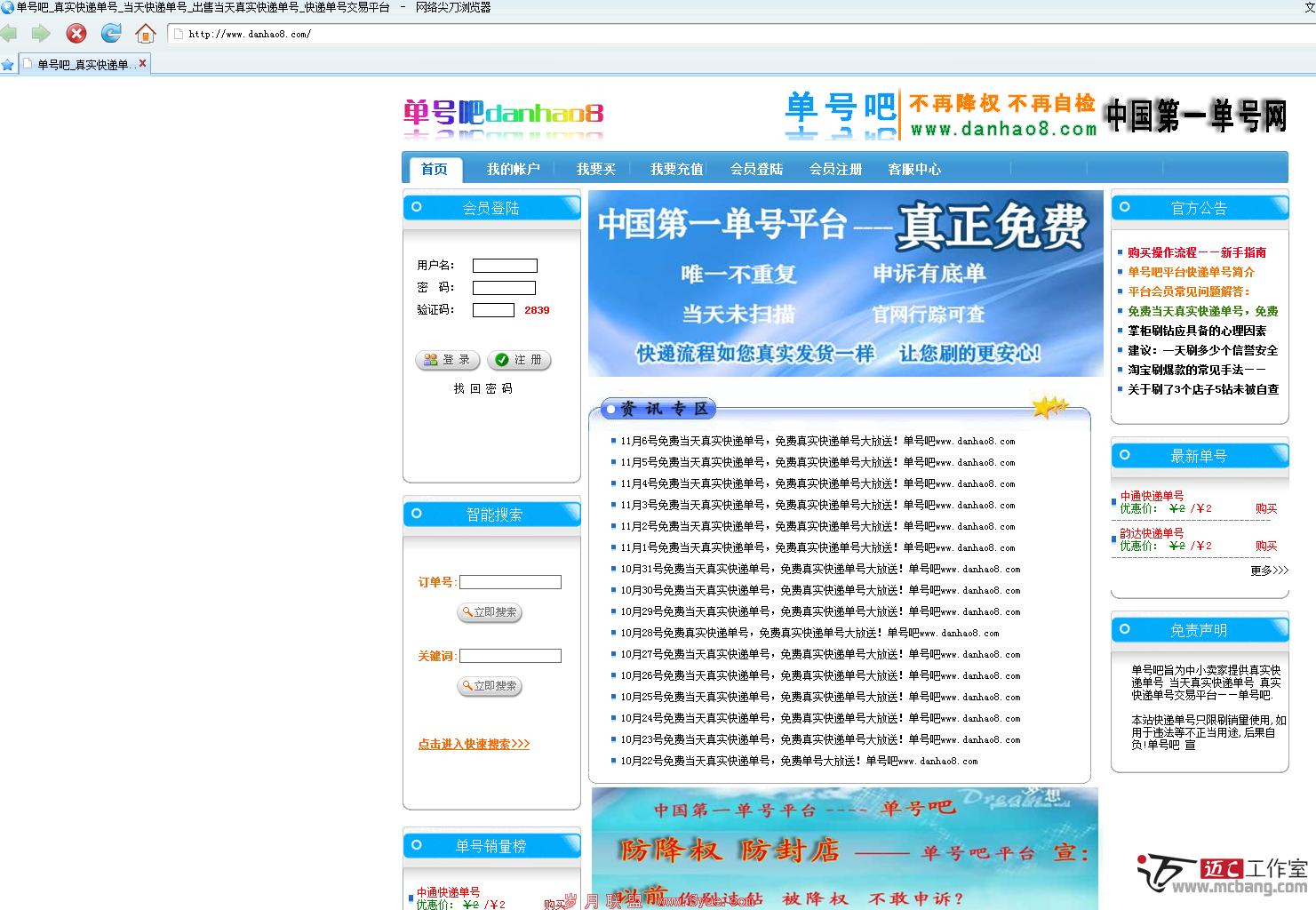Screen dimensions: 1316x910
Task: Open 中通快递单号 in the 单号销量榜 panel
Action: tap(448, 892)
